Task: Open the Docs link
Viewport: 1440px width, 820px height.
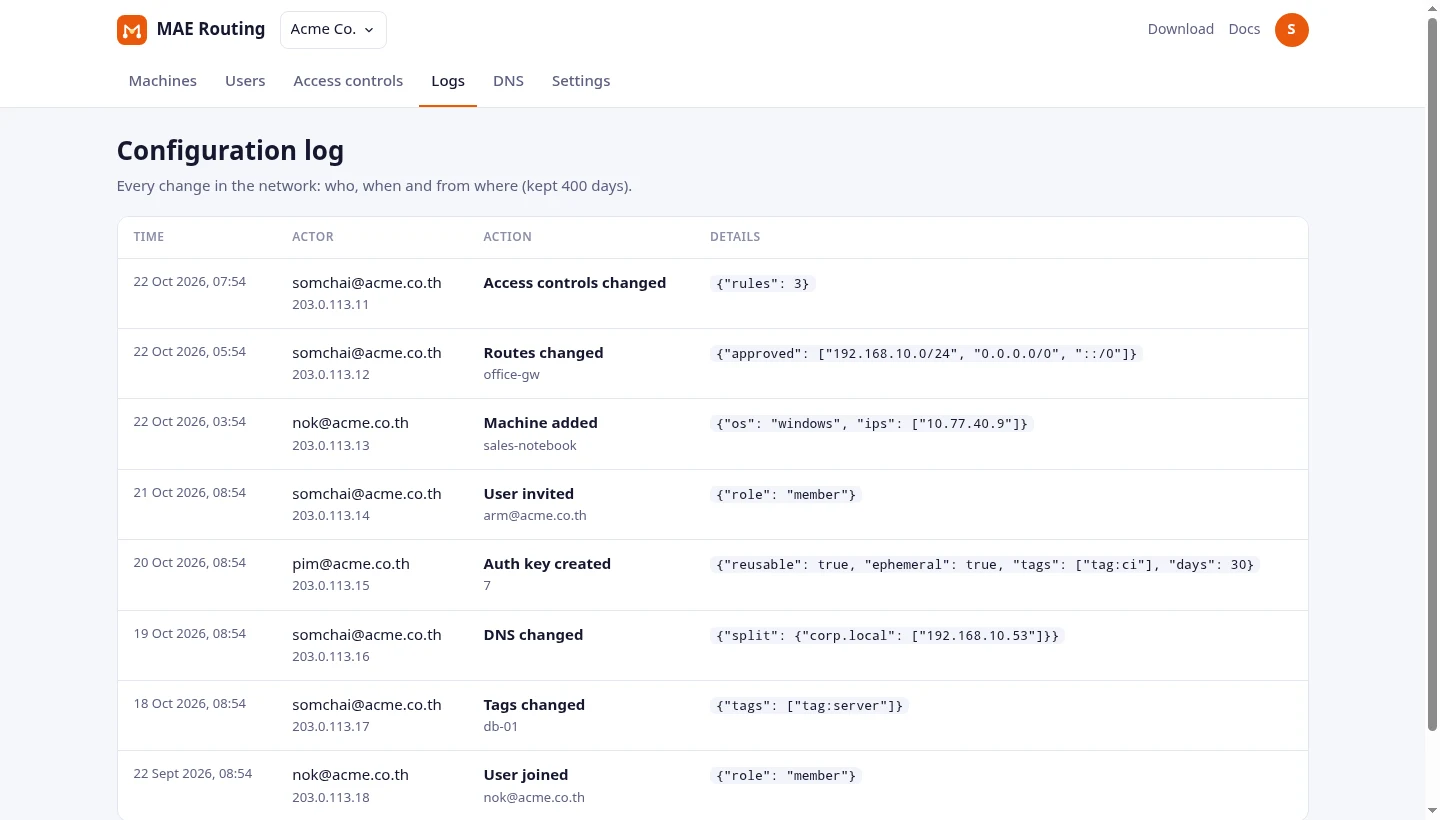Action: pyautogui.click(x=1244, y=29)
